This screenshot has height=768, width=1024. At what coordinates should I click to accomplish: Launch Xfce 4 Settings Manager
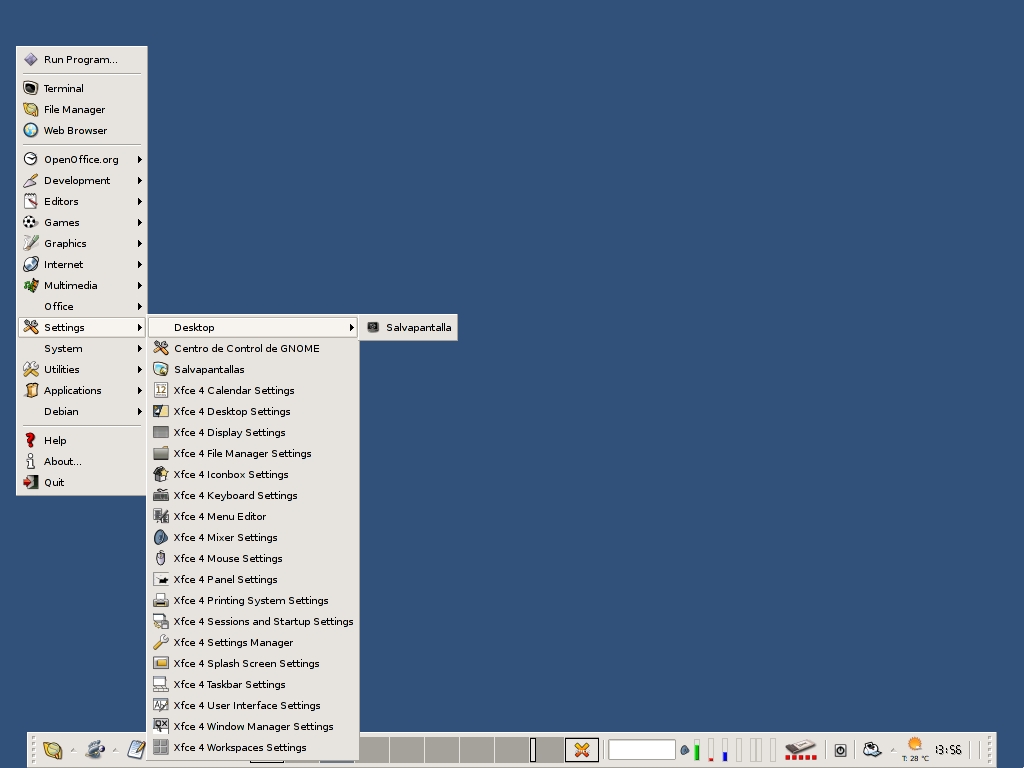coord(253,642)
